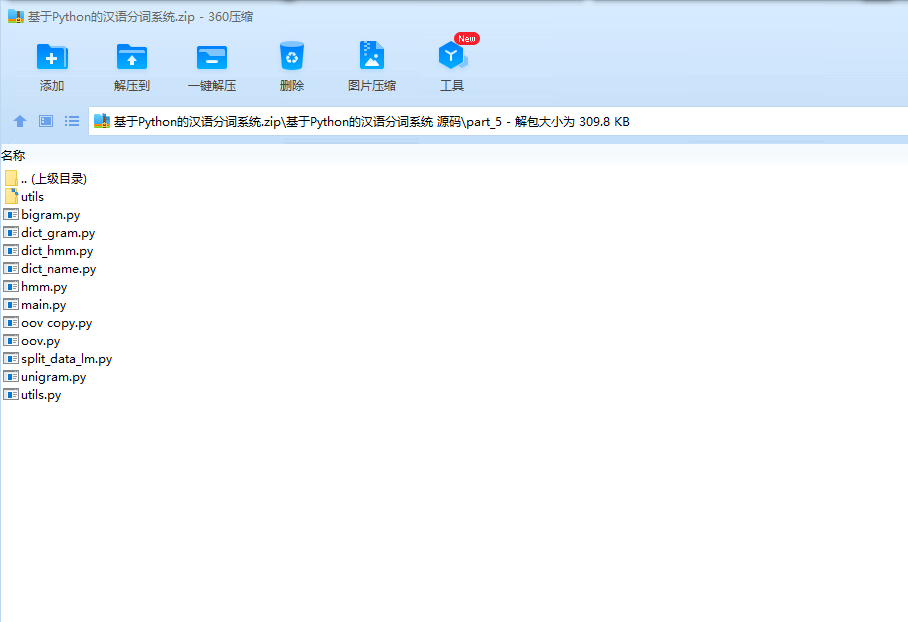Switch to list view icon
This screenshot has height=622, width=908.
(x=72, y=121)
